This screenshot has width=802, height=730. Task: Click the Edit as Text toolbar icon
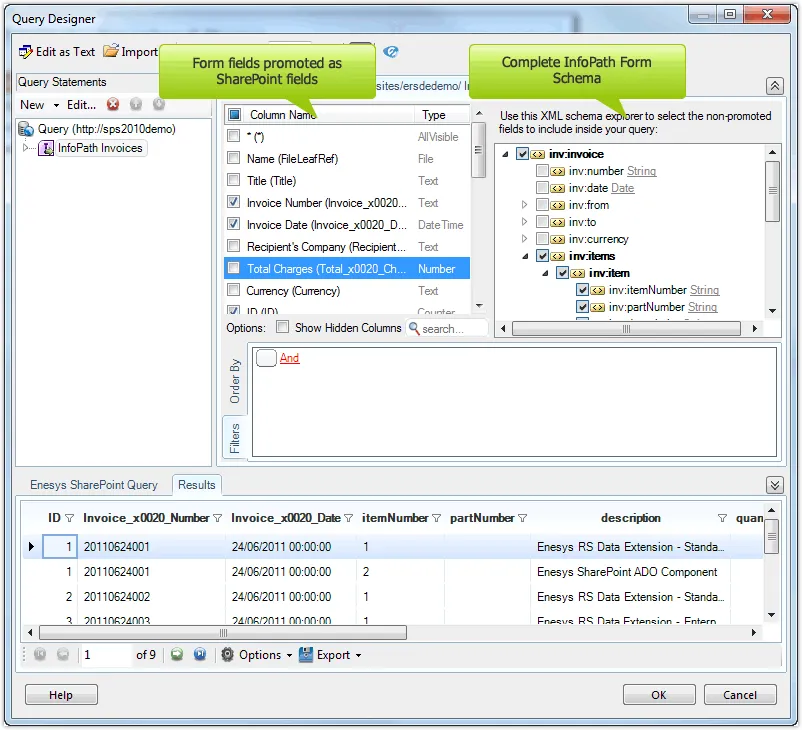pos(26,52)
